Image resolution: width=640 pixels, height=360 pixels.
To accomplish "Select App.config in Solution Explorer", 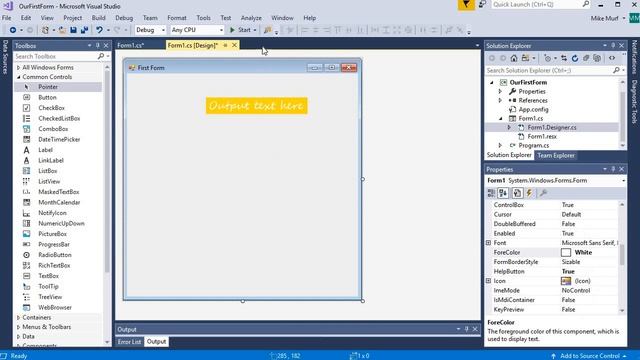I will pos(533,109).
